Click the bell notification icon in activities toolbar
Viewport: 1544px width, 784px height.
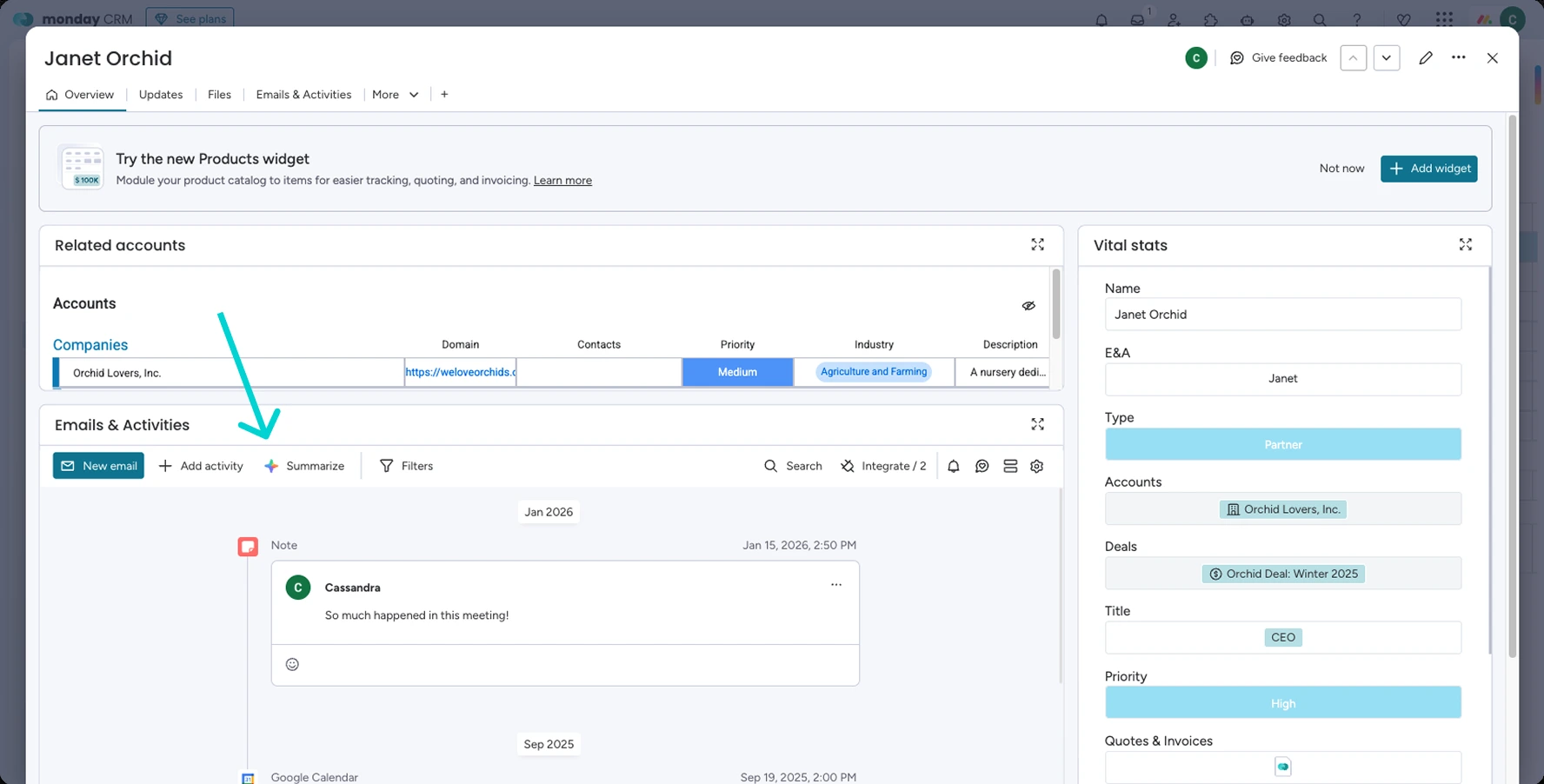954,466
